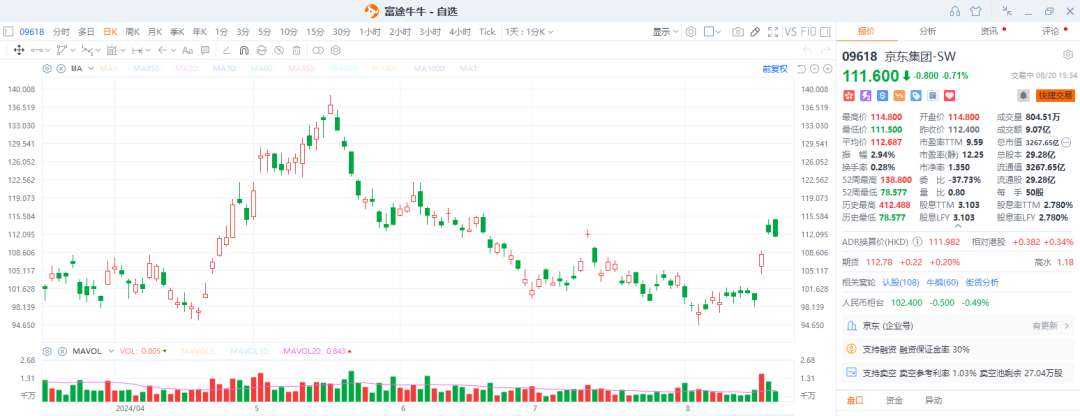The width and height of the screenshot is (1080, 416).
Task: Open the price range measure tool
Action: tap(137, 50)
